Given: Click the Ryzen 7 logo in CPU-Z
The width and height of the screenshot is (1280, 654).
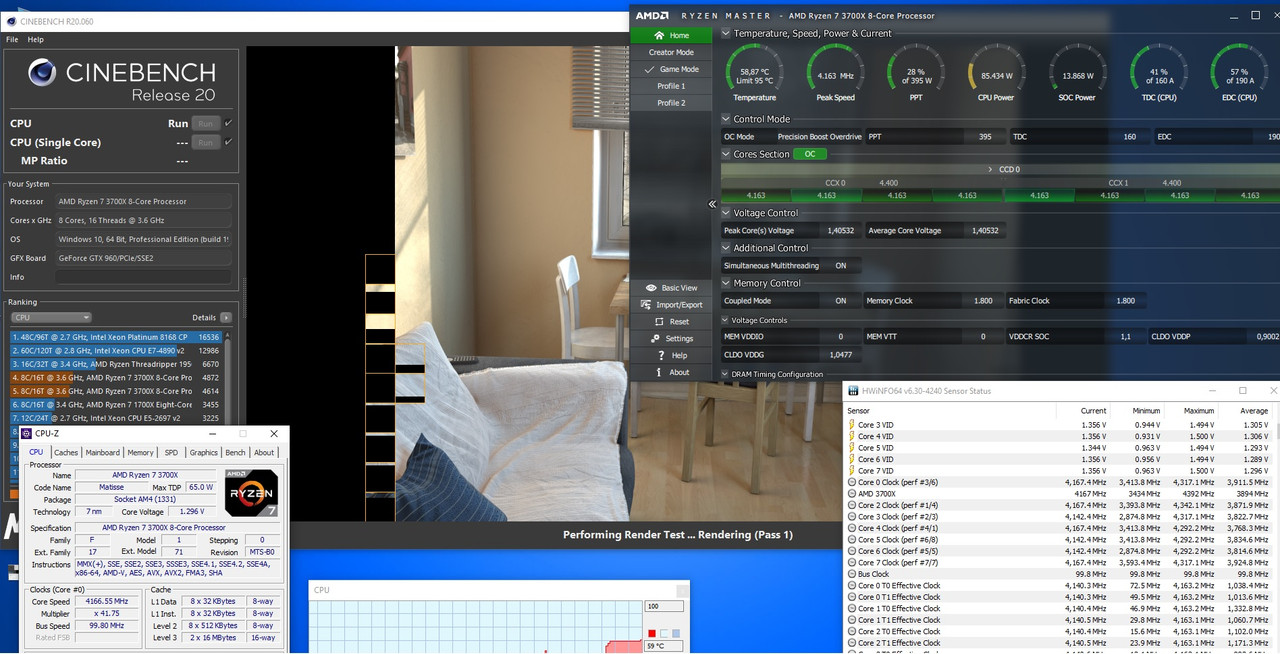Looking at the screenshot, I should pyautogui.click(x=251, y=492).
